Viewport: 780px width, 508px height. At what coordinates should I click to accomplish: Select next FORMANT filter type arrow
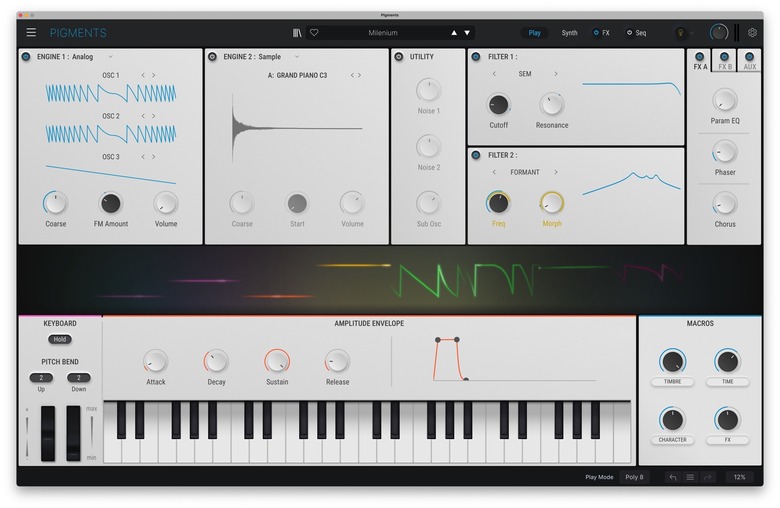tap(556, 172)
